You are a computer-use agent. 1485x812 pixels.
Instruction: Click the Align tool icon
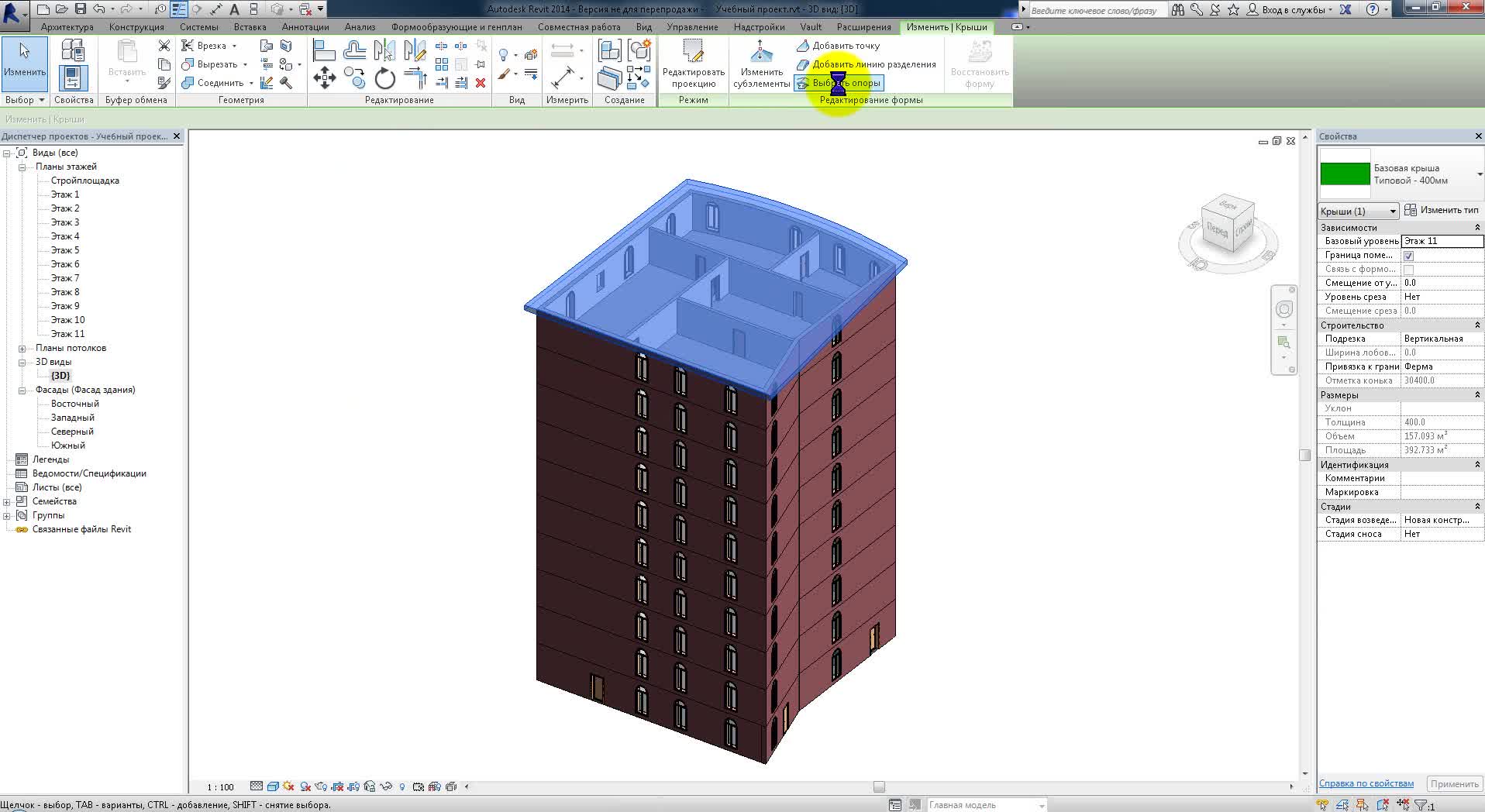click(324, 50)
